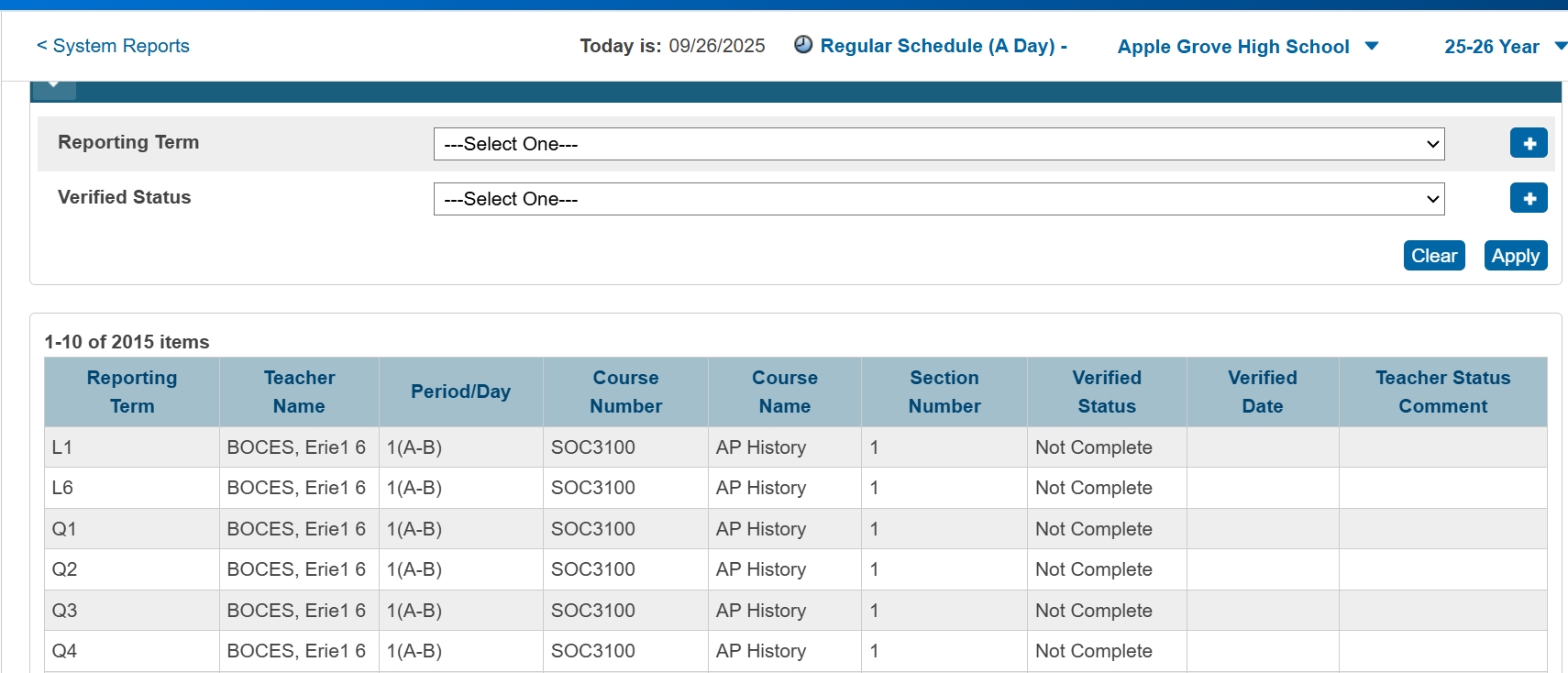The height and width of the screenshot is (673, 1568).
Task: Sort by Course Number column header
Action: (625, 392)
